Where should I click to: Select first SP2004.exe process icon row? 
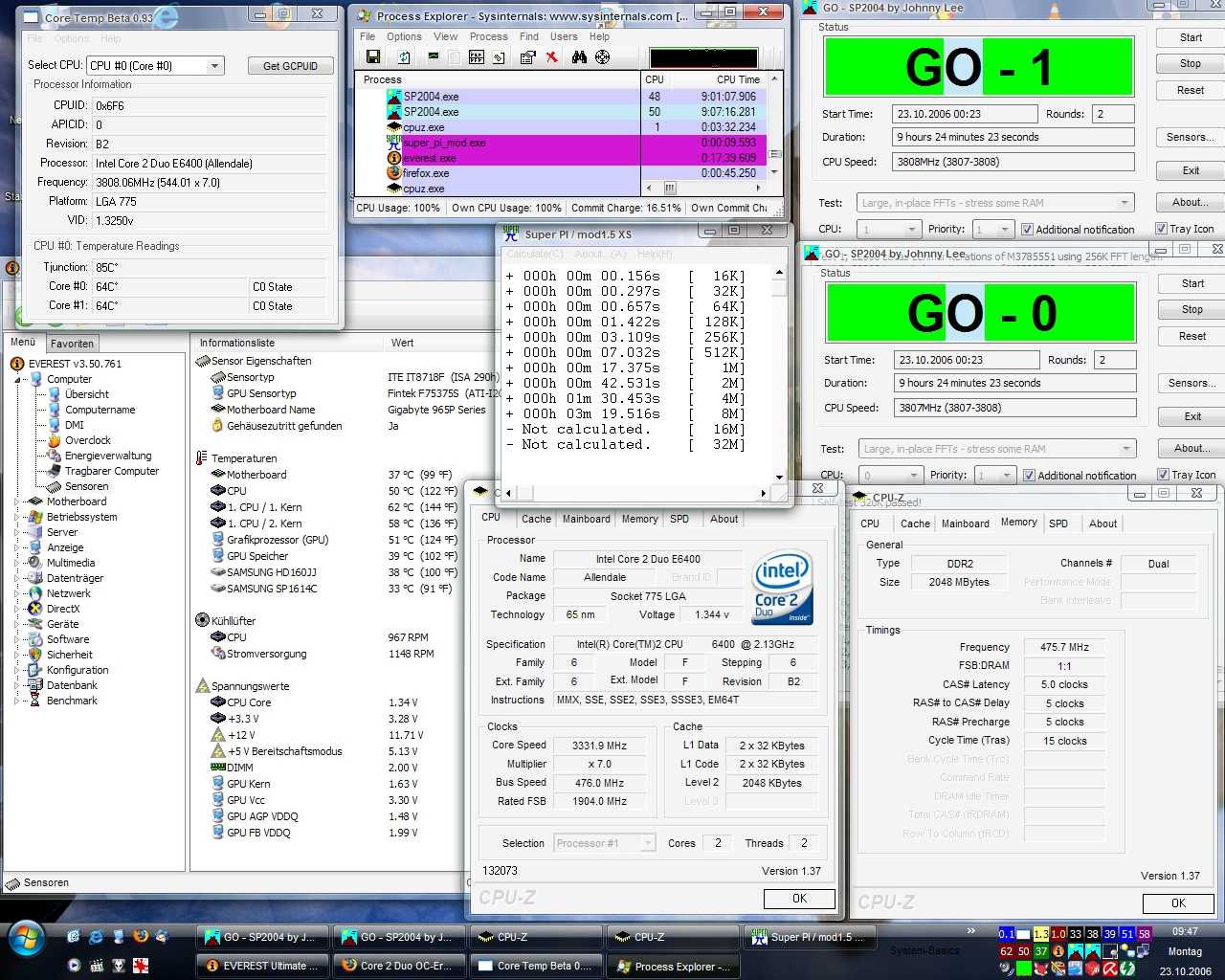pos(393,97)
